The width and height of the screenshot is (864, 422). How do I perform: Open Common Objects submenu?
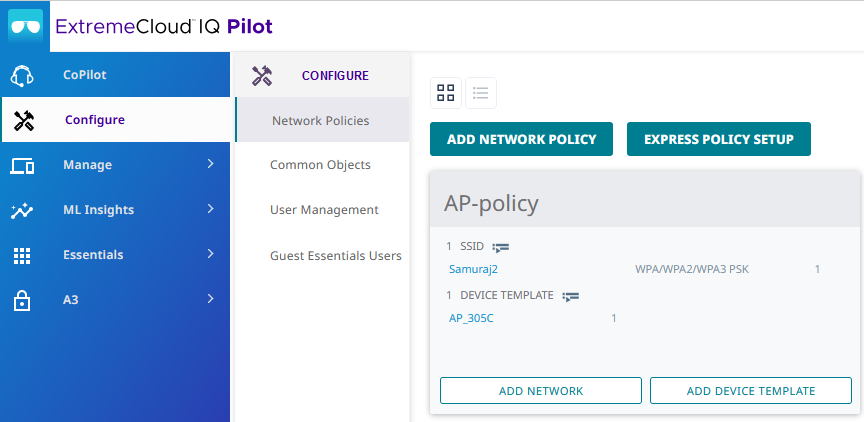point(322,165)
